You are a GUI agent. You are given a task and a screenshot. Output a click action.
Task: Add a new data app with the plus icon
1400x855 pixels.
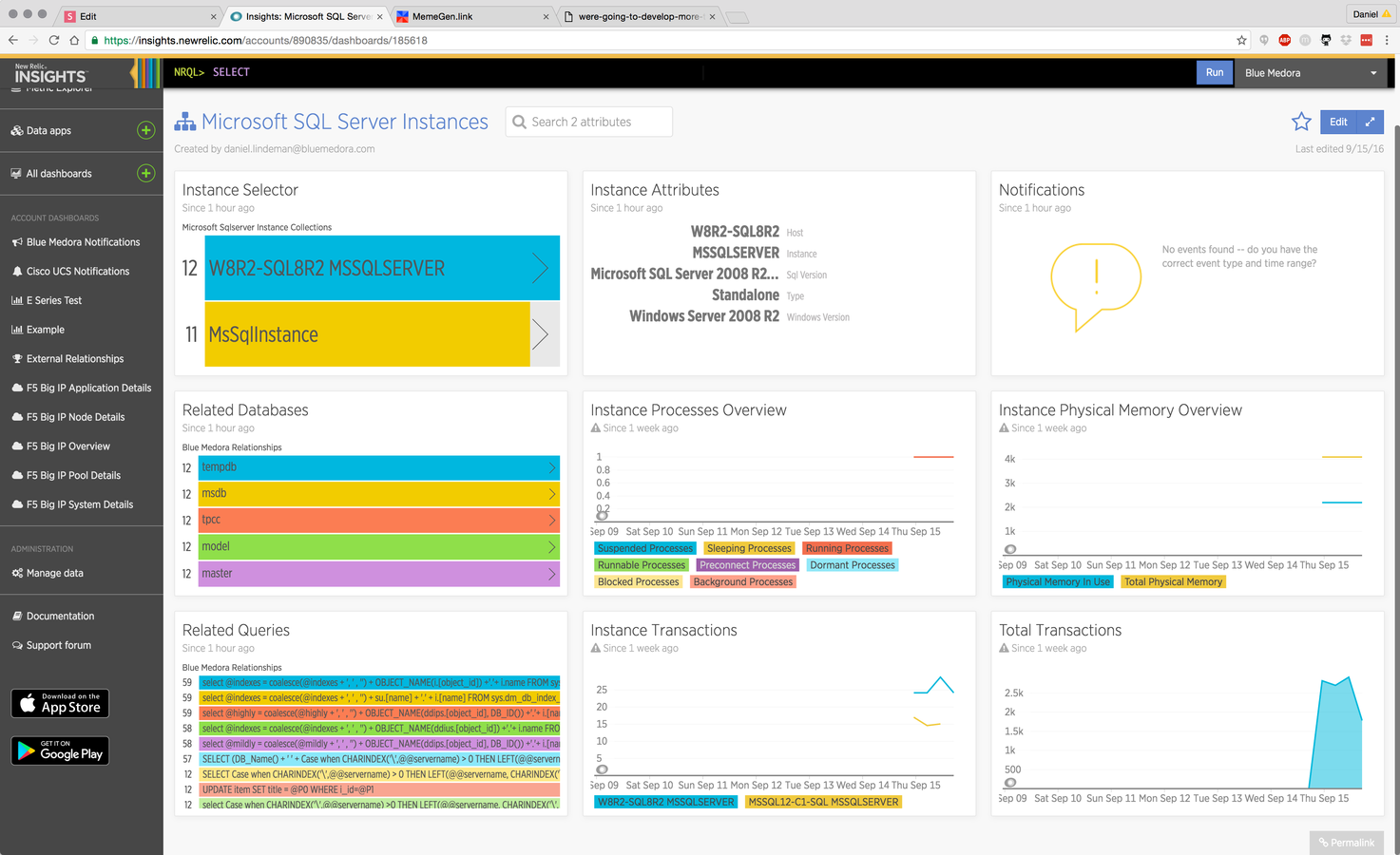click(145, 130)
